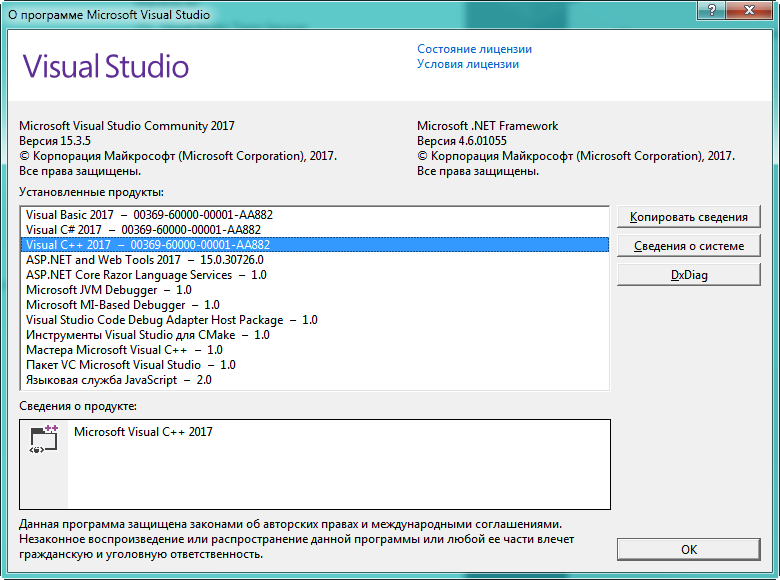Select Пакет VC Microsoft Visual Studio row

314,365
